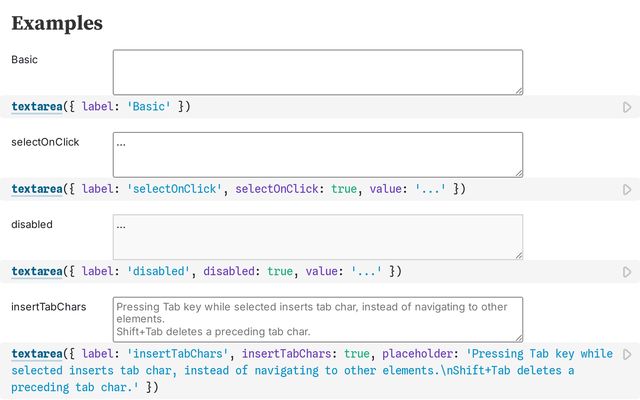Open textarea link in Basic code
640x400 pixels.
(36, 106)
